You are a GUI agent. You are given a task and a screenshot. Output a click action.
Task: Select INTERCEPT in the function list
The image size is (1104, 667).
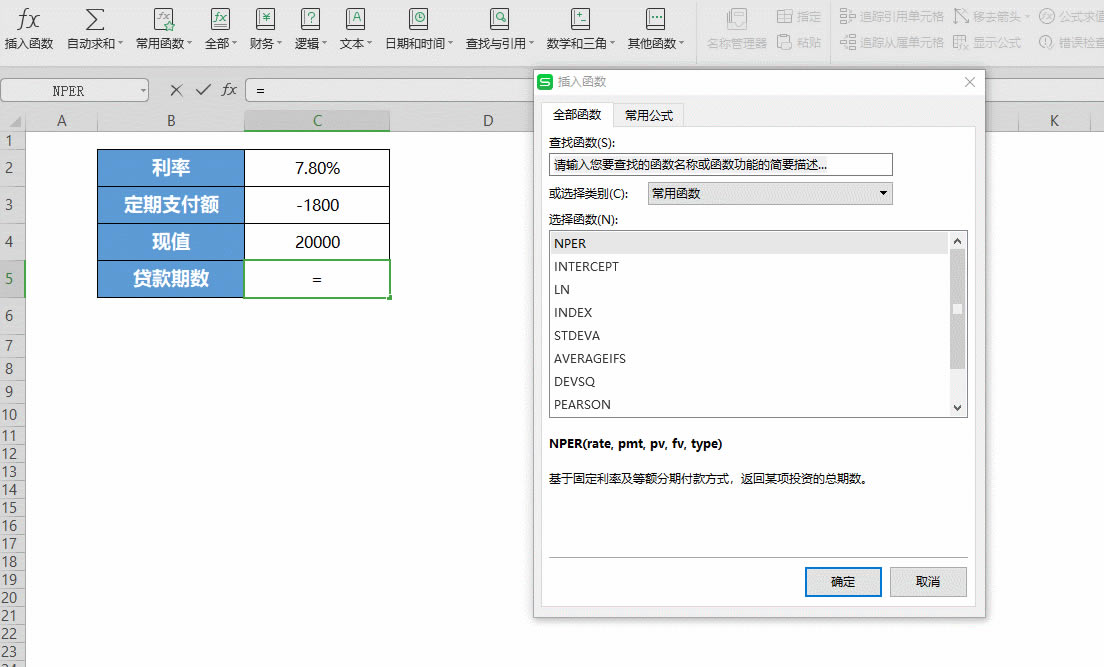coord(748,266)
